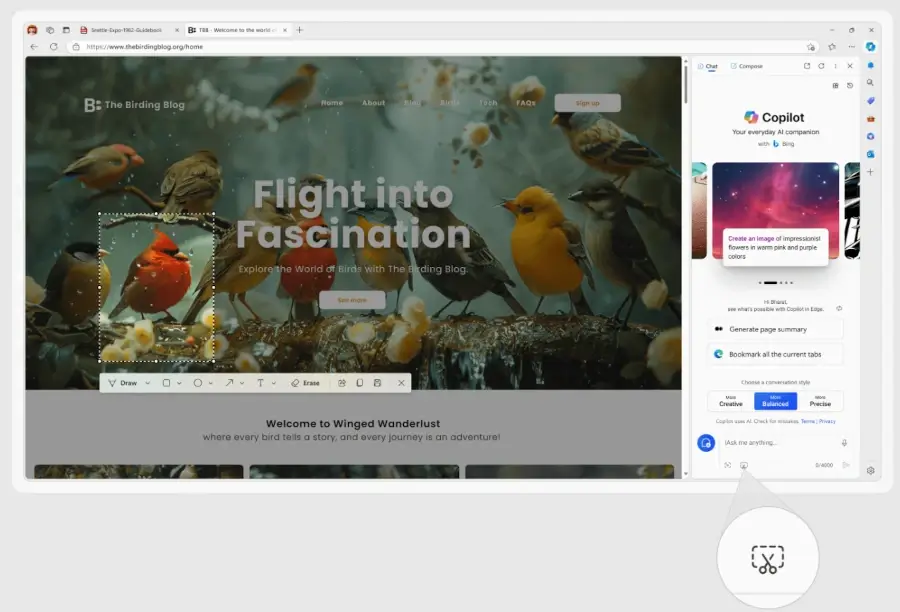Open the Outlook icon in the Edge sidebar

pyautogui.click(x=871, y=154)
